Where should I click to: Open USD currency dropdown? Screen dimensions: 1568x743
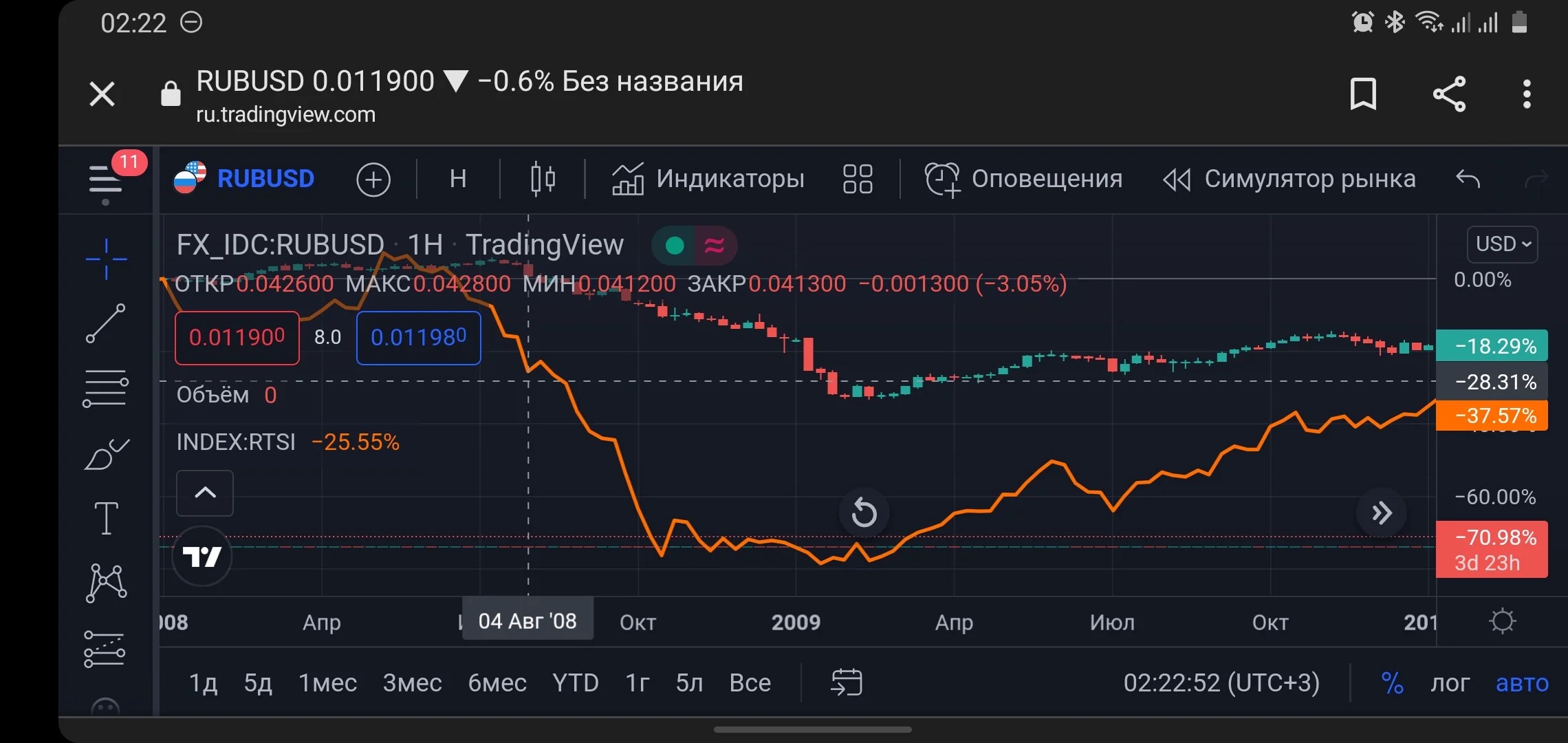(x=1503, y=244)
